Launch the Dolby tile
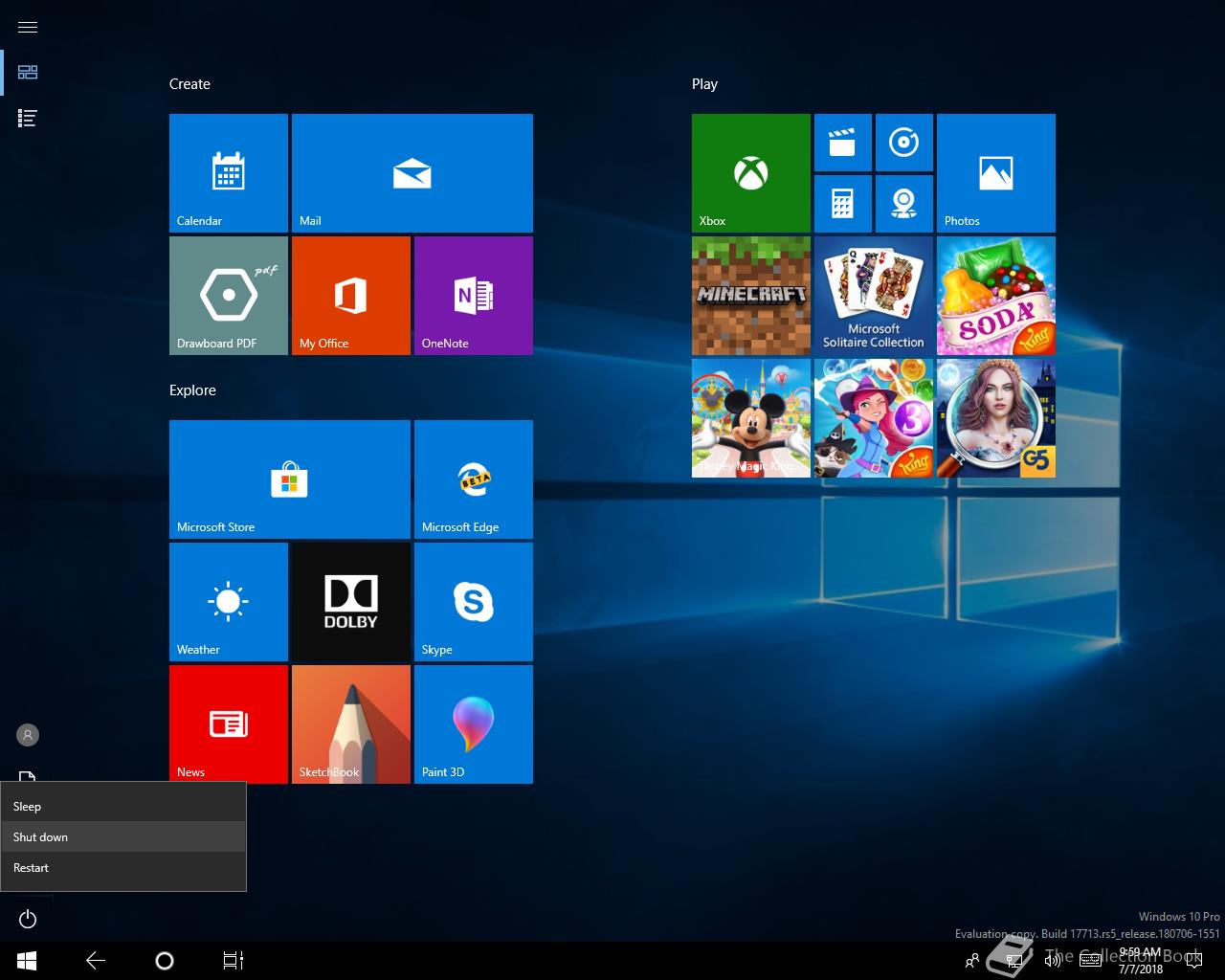The width and height of the screenshot is (1225, 980). 351,602
